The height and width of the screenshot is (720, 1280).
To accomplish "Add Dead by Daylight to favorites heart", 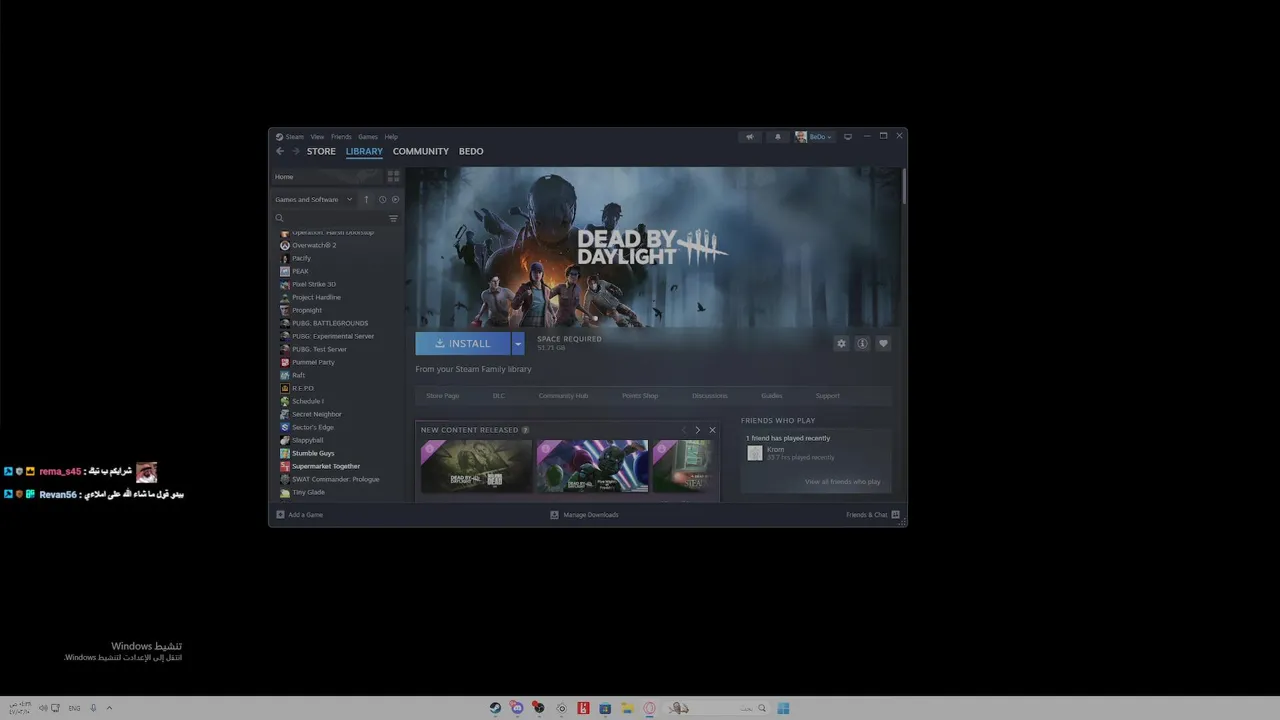I will (883, 343).
